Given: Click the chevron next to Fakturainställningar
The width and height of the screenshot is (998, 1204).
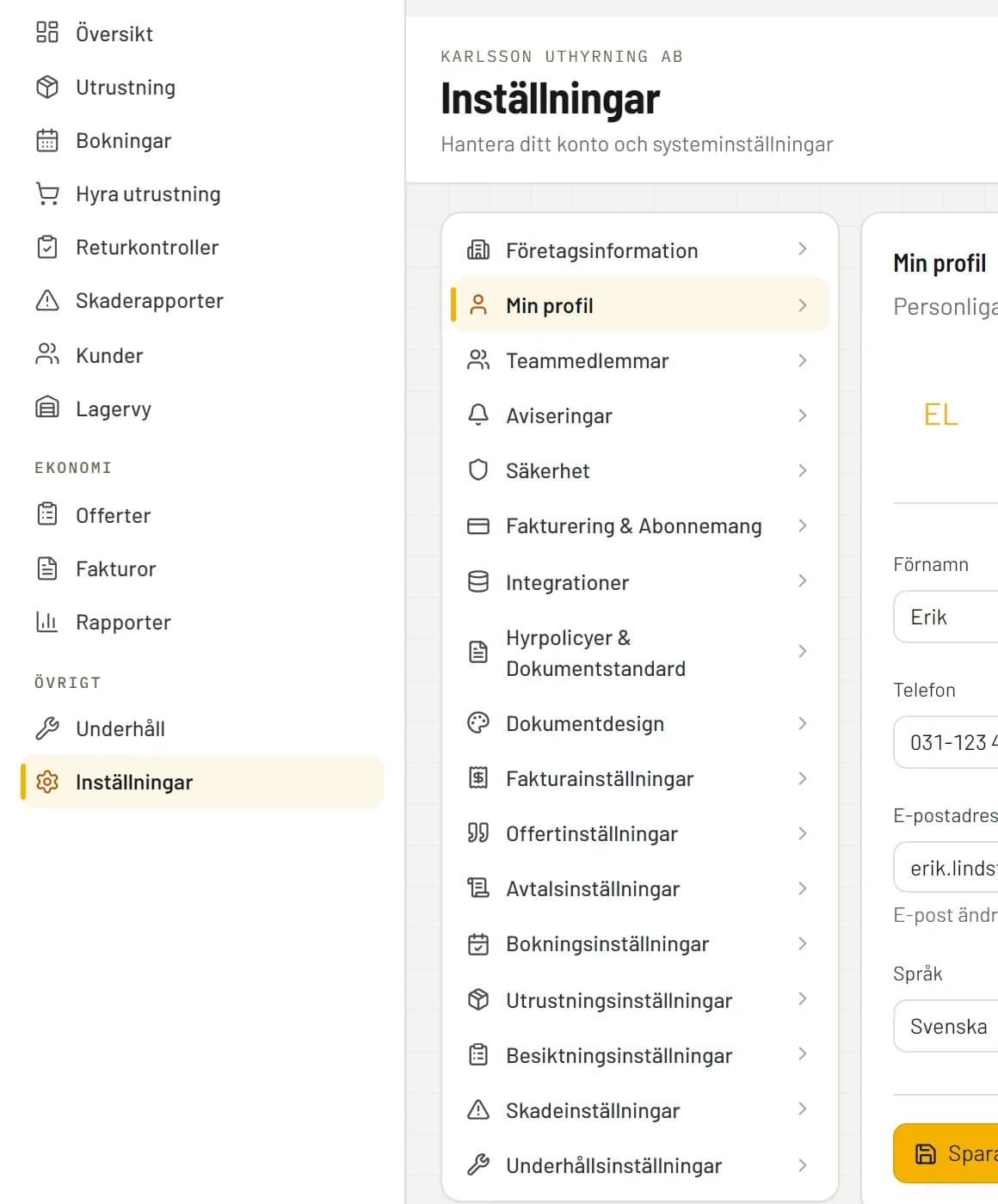Looking at the screenshot, I should coord(802,778).
